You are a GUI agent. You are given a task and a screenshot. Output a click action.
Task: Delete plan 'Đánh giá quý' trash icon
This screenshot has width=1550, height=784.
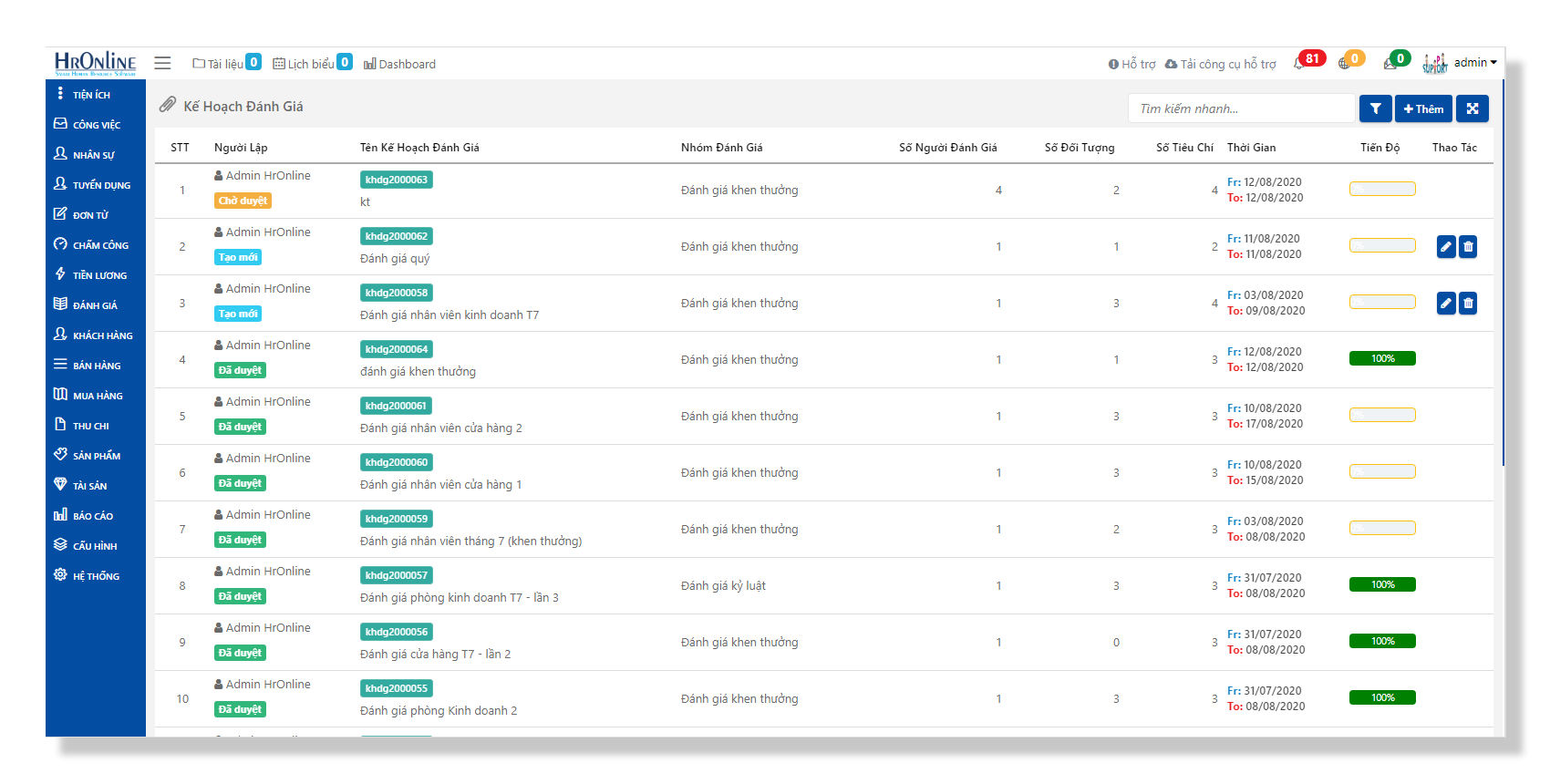[1468, 246]
